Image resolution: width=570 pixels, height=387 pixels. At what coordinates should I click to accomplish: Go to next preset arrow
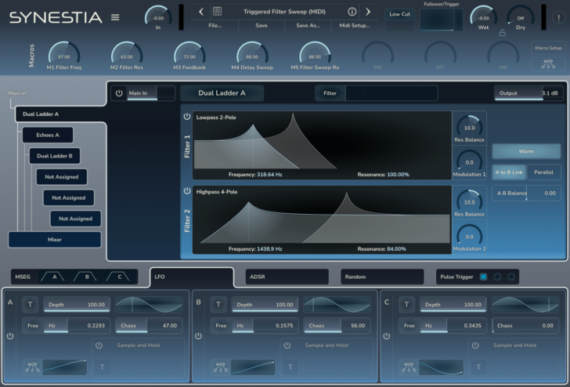click(368, 12)
